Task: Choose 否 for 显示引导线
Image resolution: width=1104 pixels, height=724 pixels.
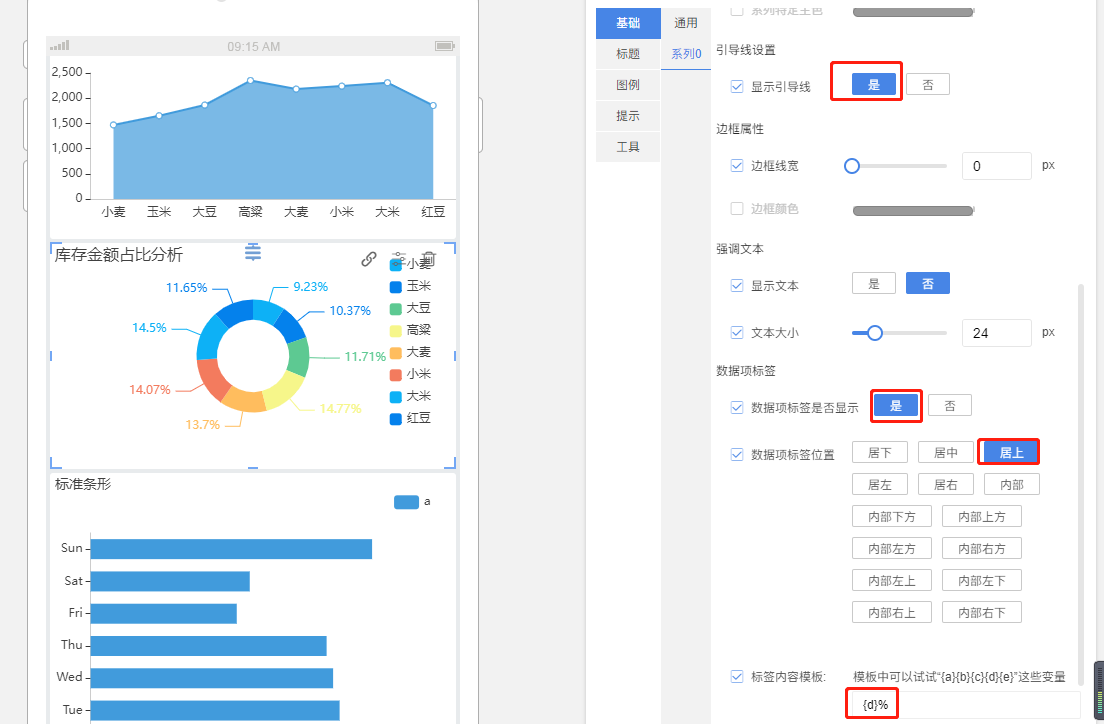Action: tap(928, 85)
